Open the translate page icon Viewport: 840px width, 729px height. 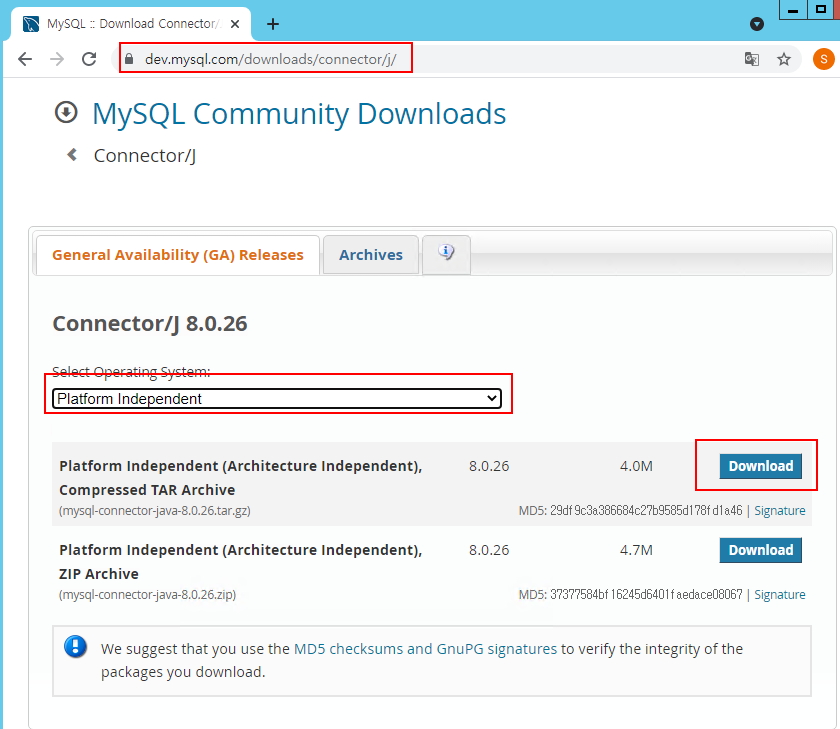(751, 59)
